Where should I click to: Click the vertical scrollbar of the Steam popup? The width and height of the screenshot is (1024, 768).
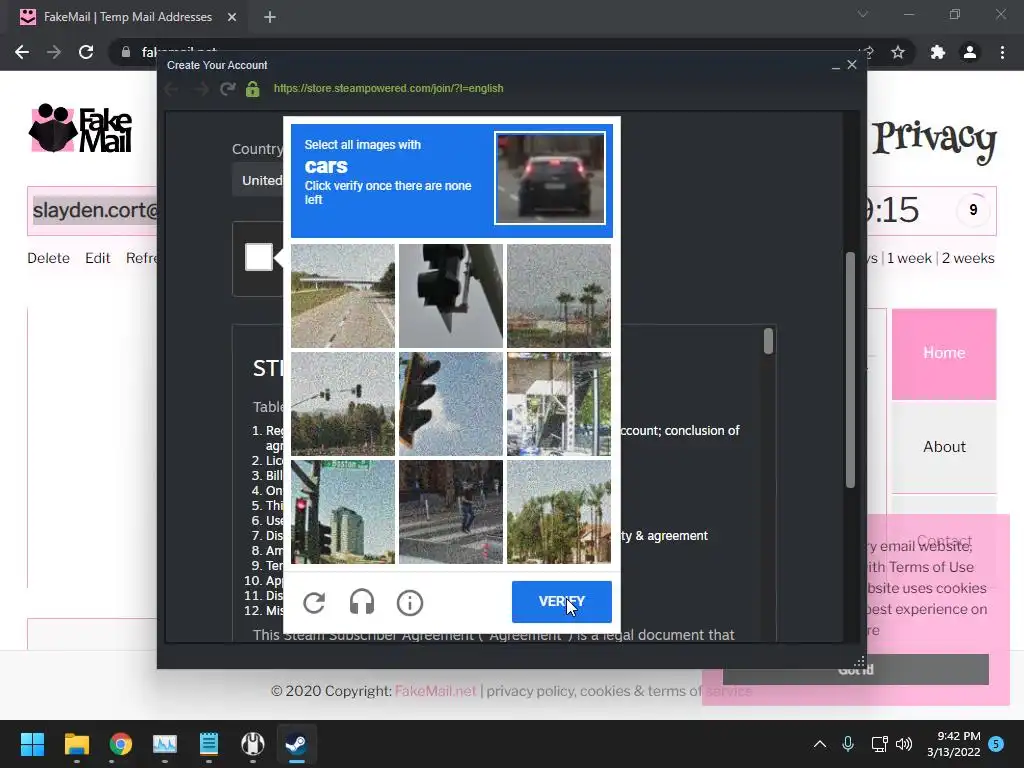tap(850, 370)
